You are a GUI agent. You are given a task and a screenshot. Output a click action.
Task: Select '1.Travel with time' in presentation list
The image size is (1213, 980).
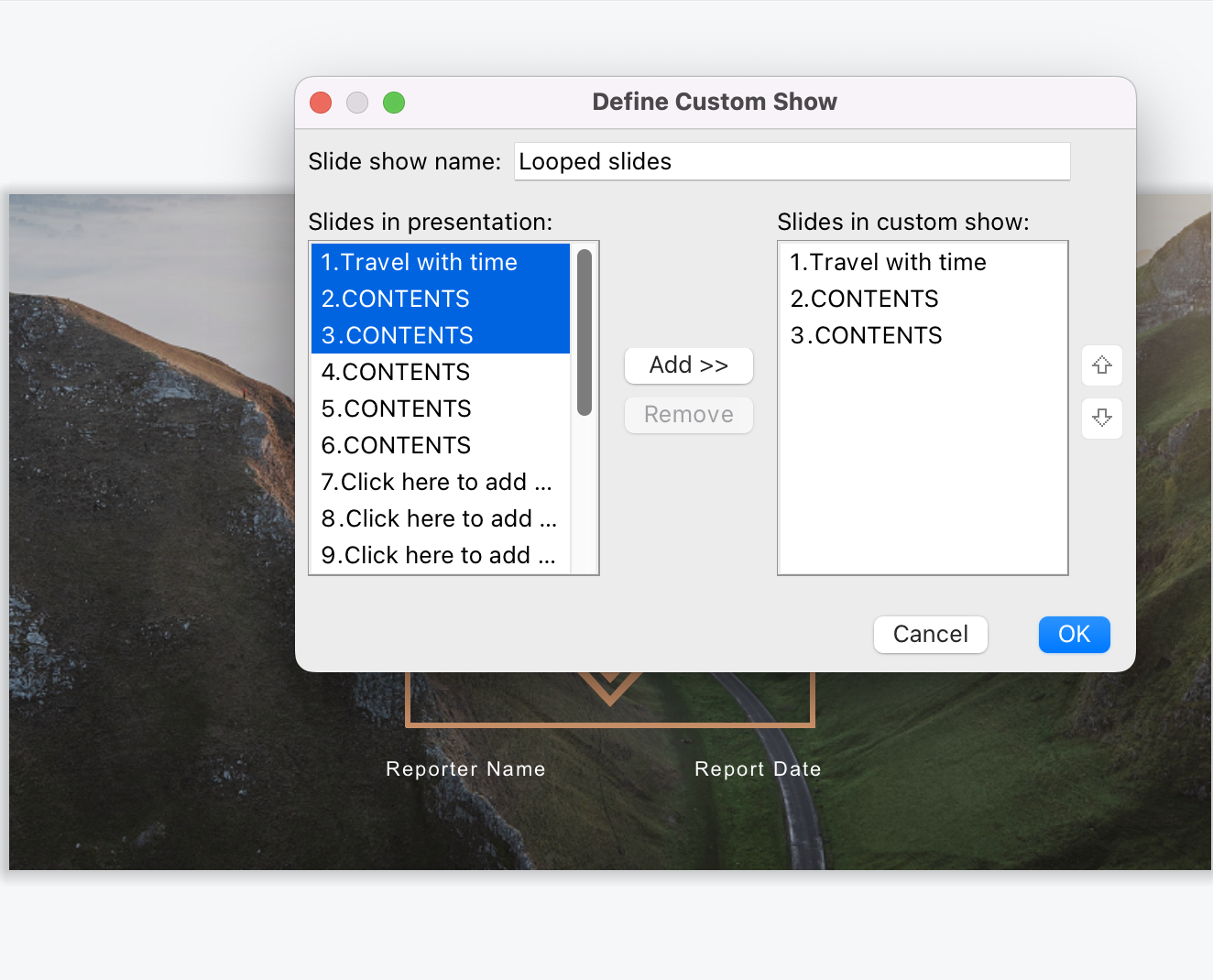point(441,262)
